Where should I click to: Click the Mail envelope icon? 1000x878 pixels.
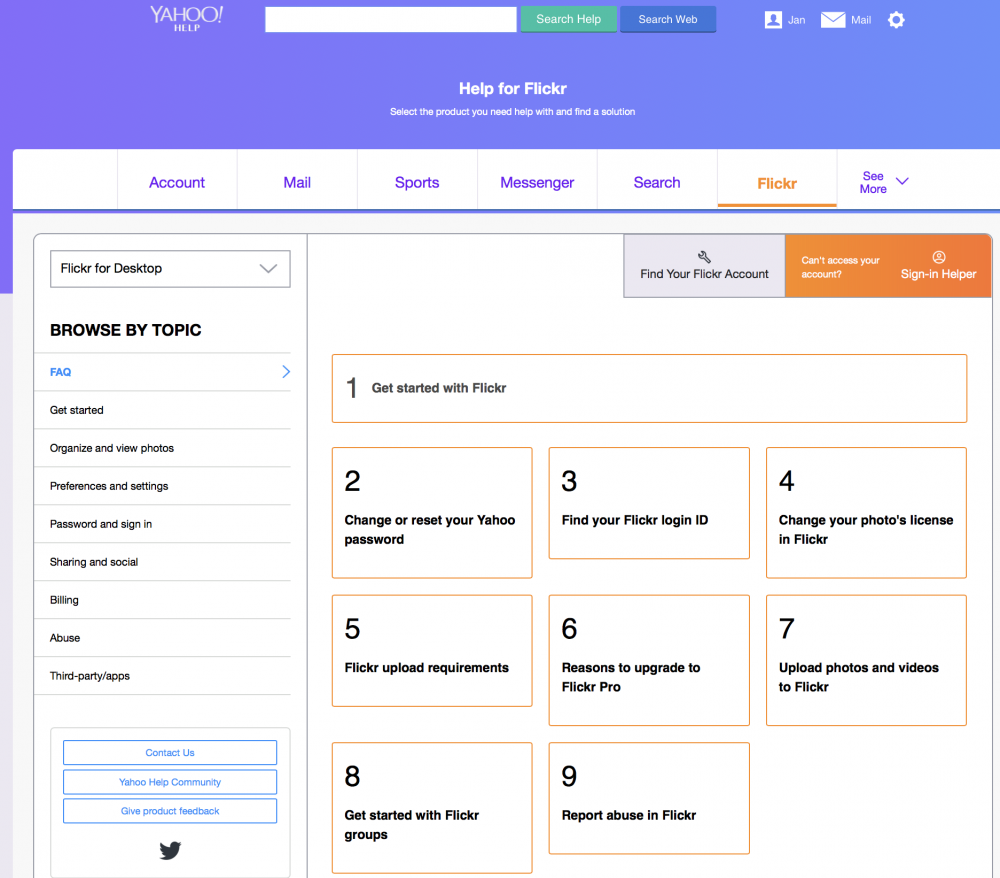click(832, 20)
